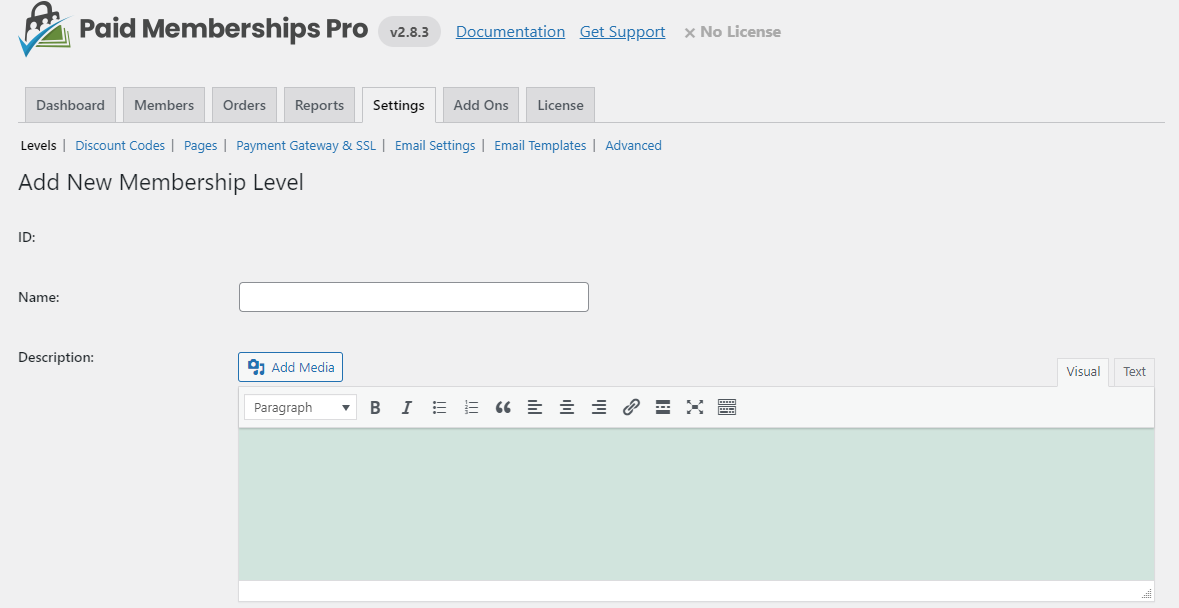1179x608 pixels.
Task: Open the Paragraph format dropdown
Action: (300, 407)
